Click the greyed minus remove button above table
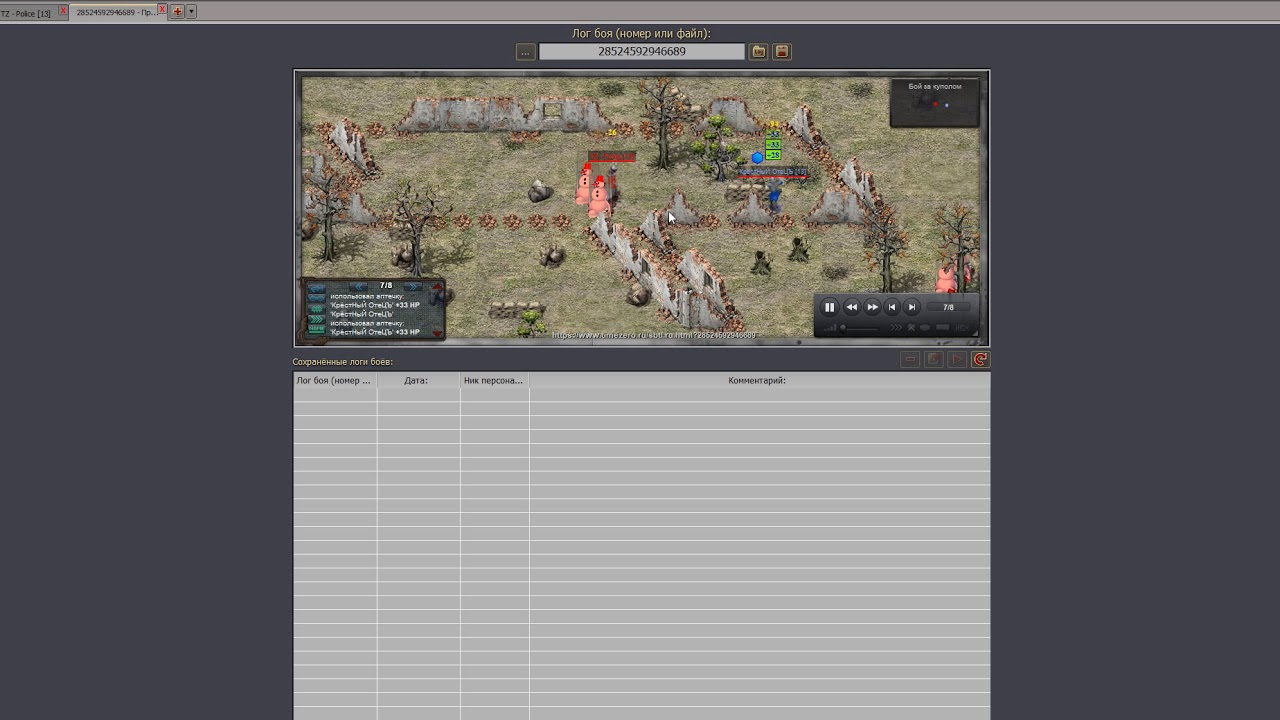 [910, 359]
